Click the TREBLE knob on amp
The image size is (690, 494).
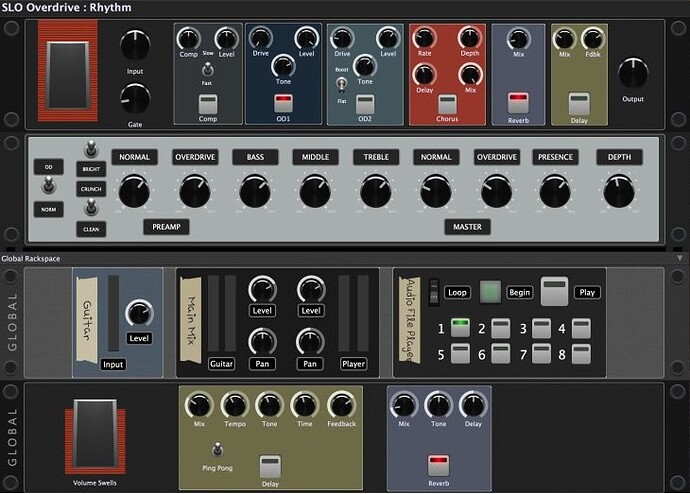point(375,191)
